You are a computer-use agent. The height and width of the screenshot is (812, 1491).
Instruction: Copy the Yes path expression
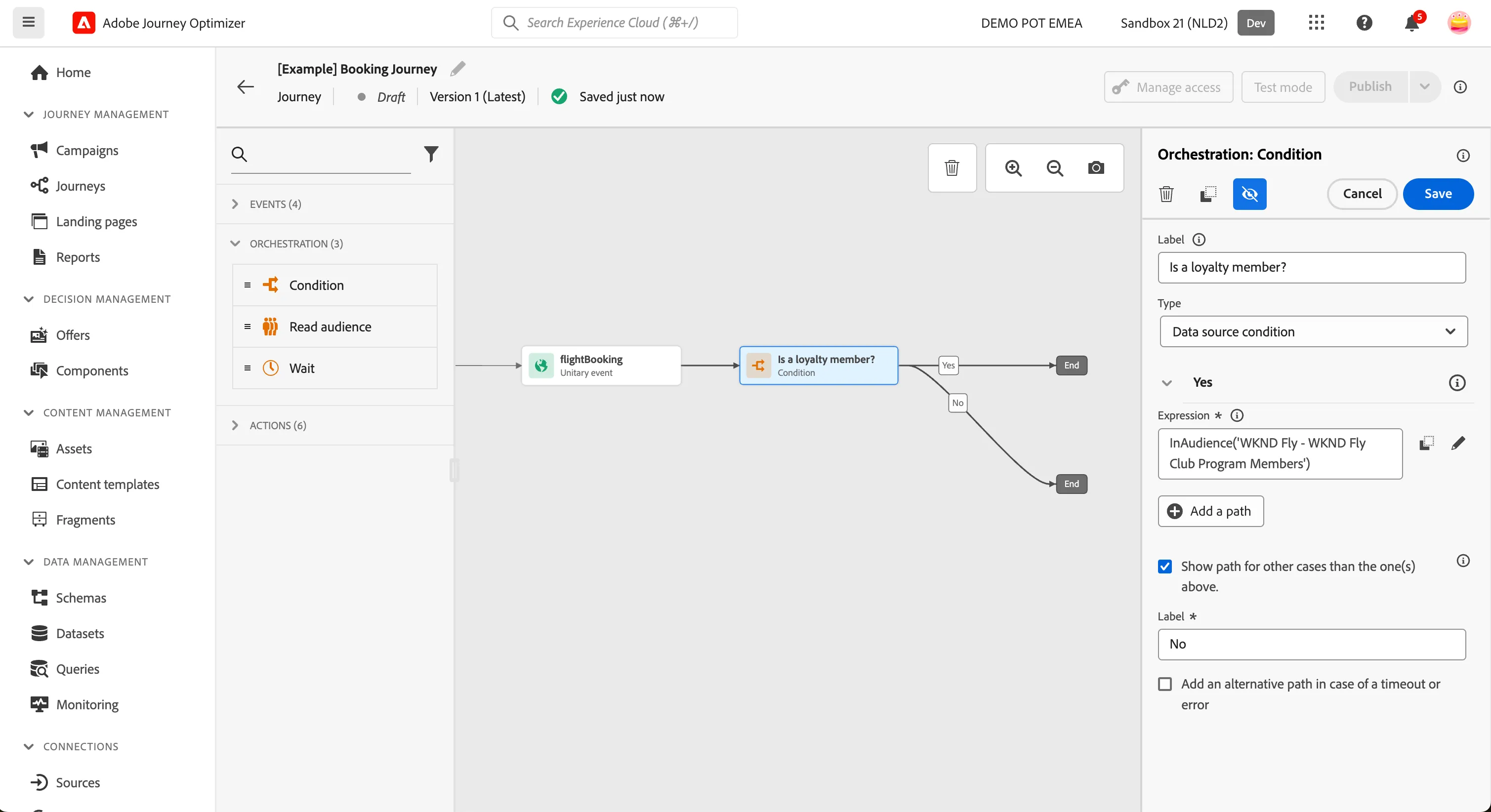[1426, 444]
